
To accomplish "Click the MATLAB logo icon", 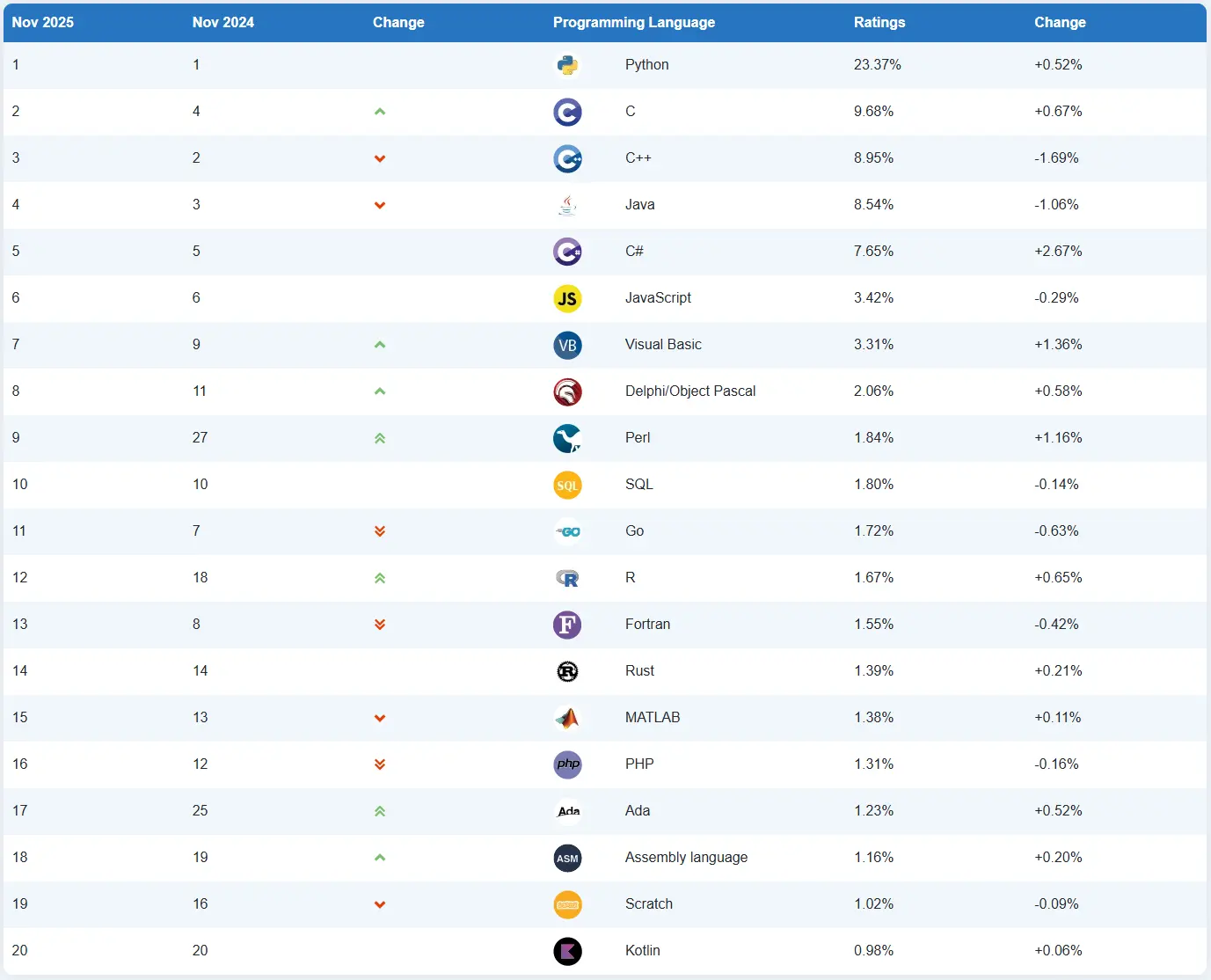I will click(x=567, y=718).
